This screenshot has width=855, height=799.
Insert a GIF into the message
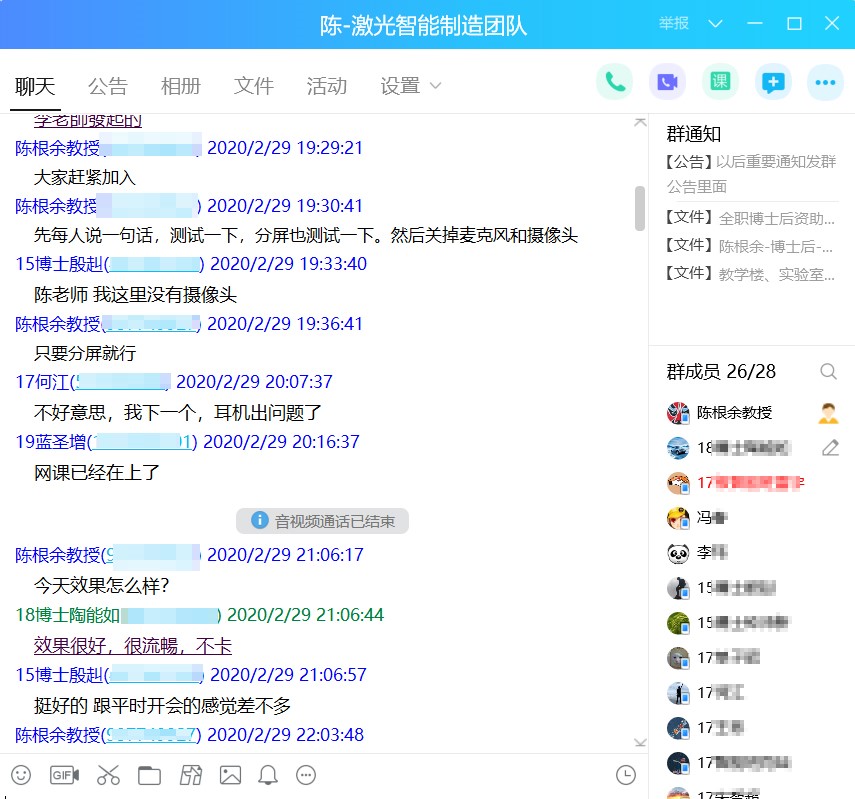64,775
